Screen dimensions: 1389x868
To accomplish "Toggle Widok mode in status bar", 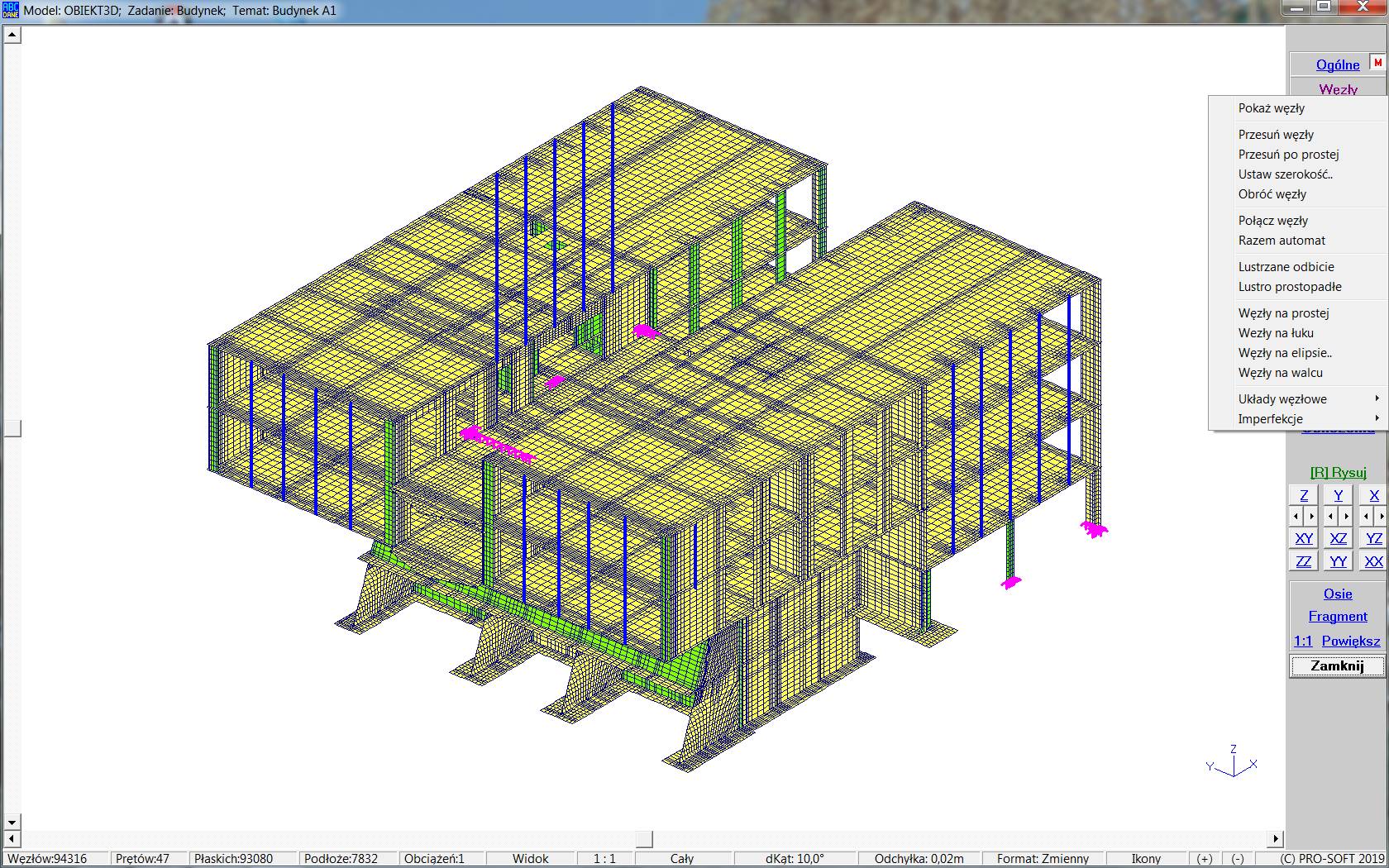I will 530,859.
